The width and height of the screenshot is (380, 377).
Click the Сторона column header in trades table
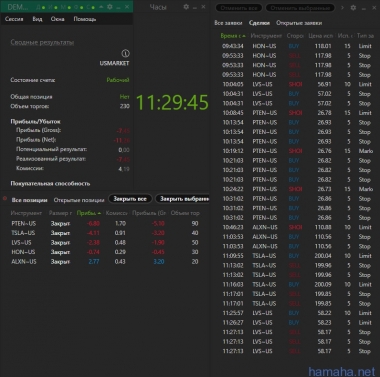tap(295, 36)
